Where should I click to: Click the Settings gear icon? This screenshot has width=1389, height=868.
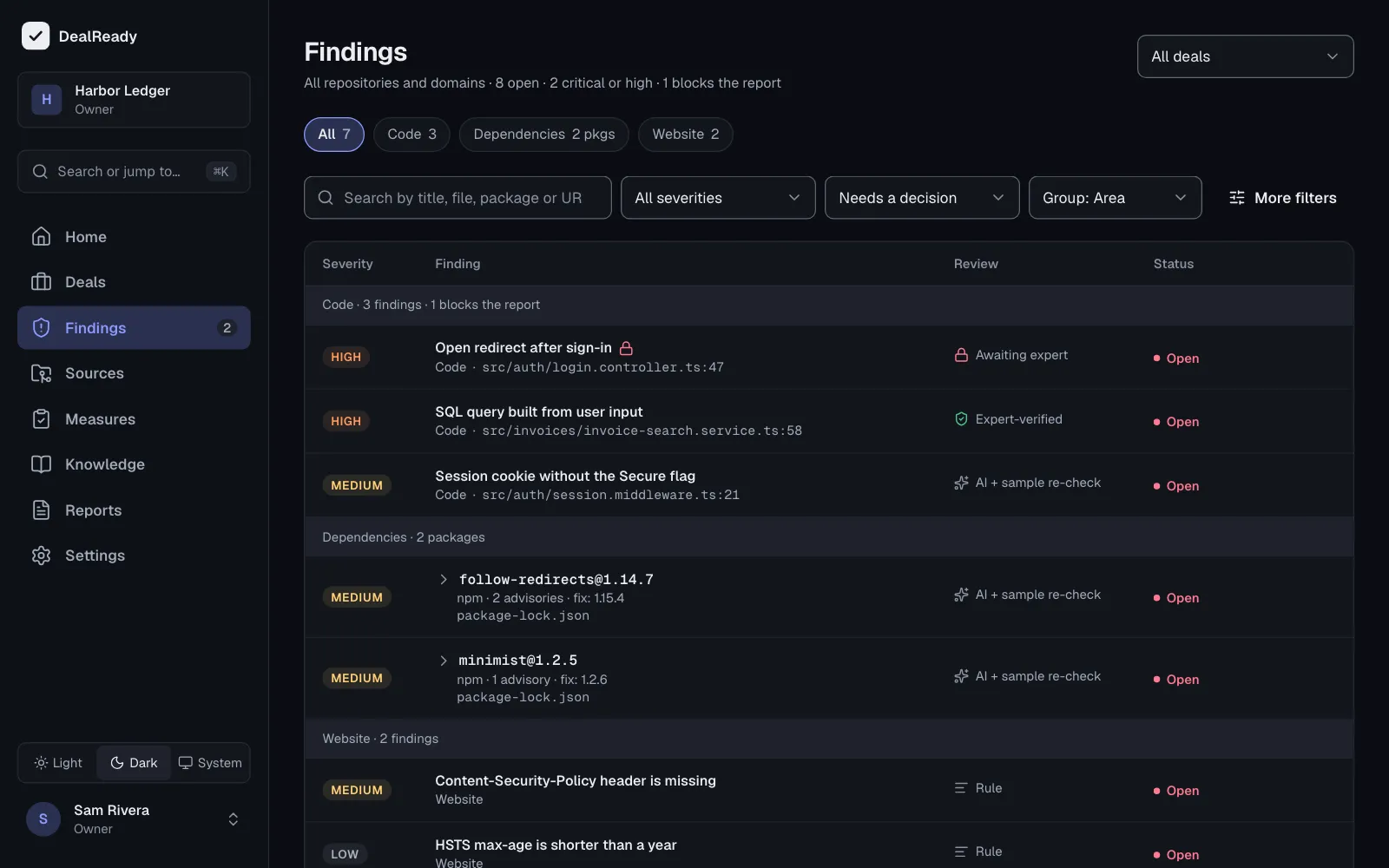click(x=41, y=556)
